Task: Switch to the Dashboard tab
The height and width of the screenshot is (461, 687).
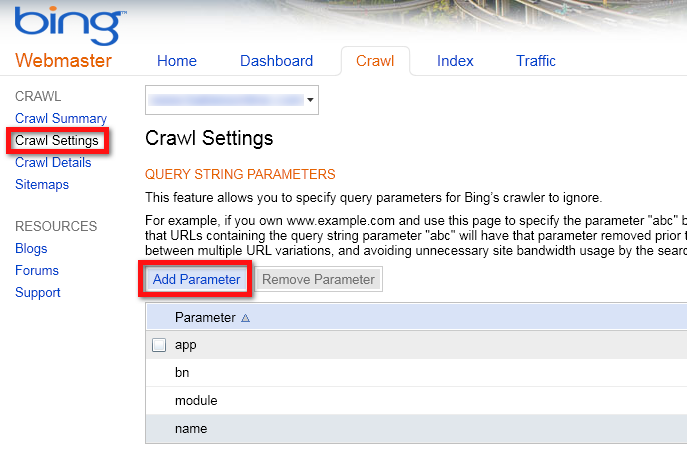Action: (x=276, y=61)
